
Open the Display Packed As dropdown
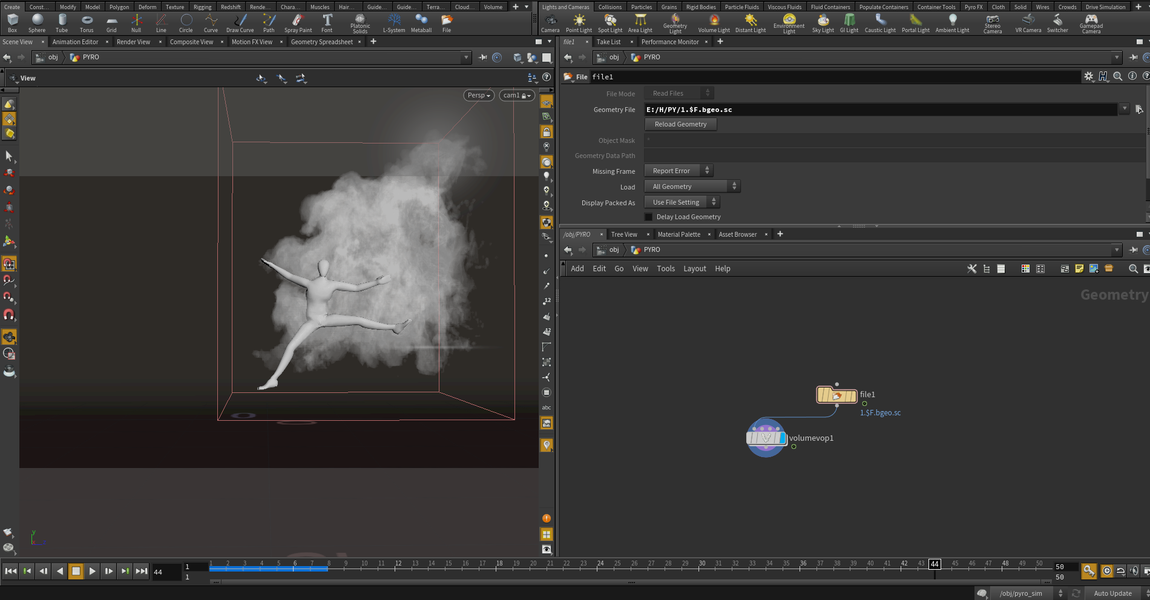tap(683, 202)
